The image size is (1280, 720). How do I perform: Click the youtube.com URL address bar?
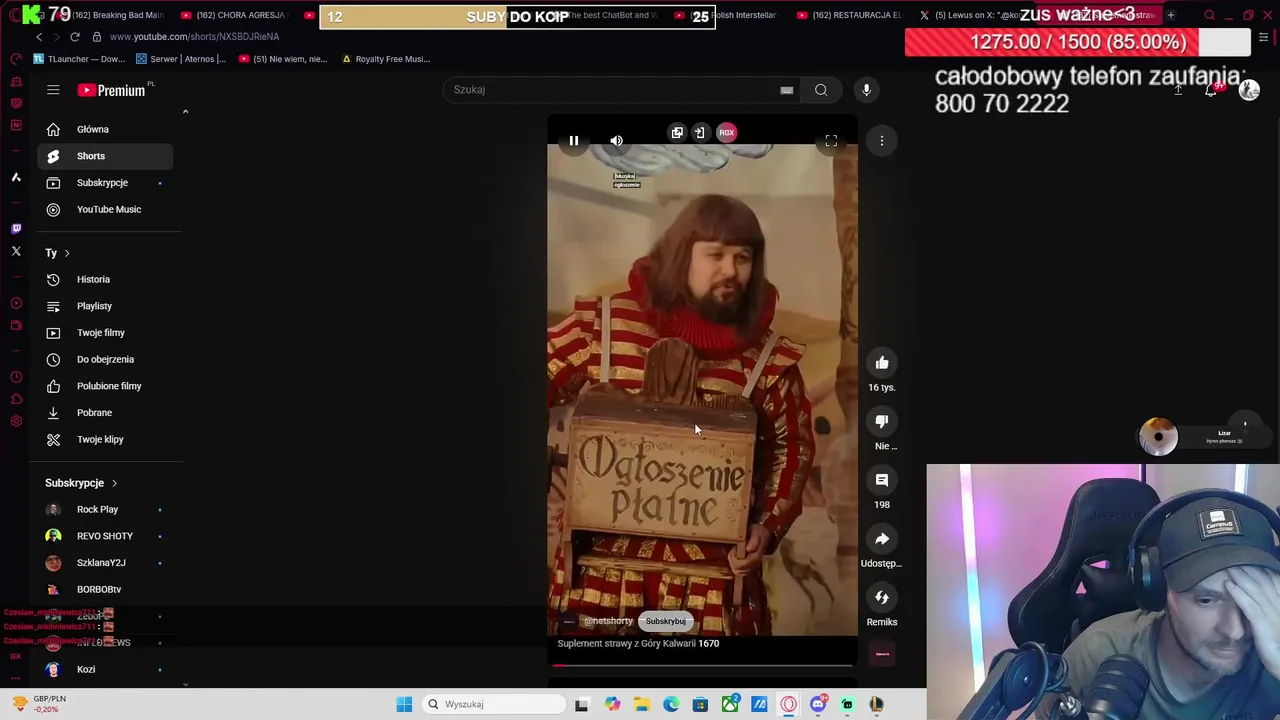pyautogui.click(x=194, y=36)
